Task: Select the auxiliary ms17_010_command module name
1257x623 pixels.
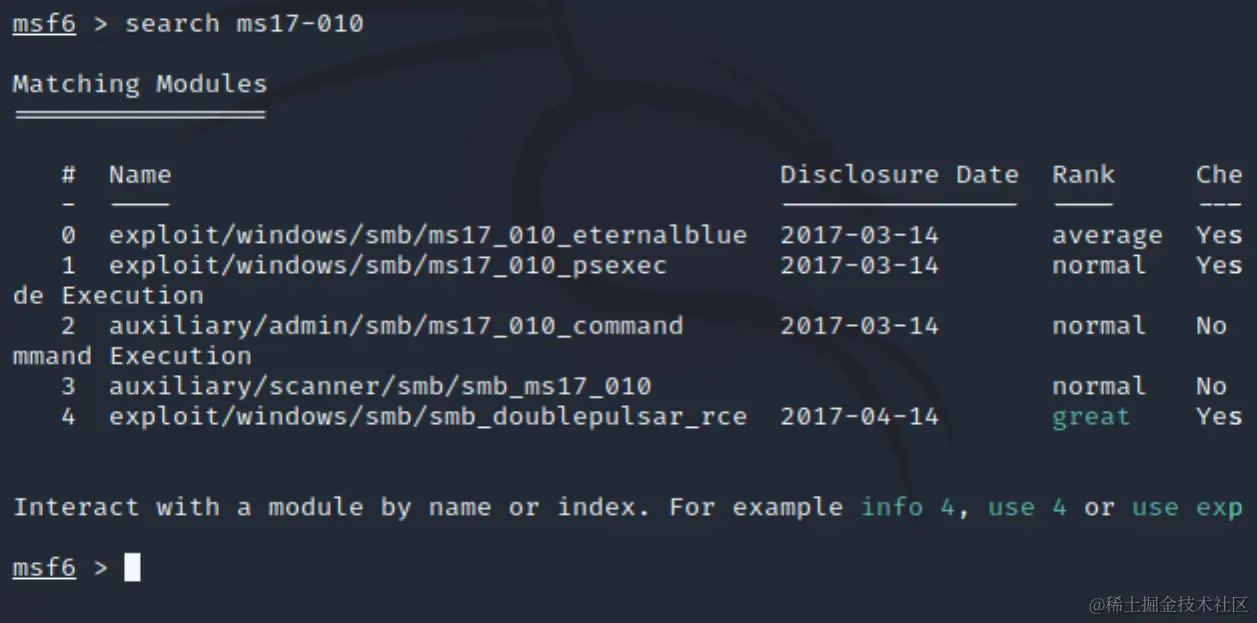Action: click(395, 326)
